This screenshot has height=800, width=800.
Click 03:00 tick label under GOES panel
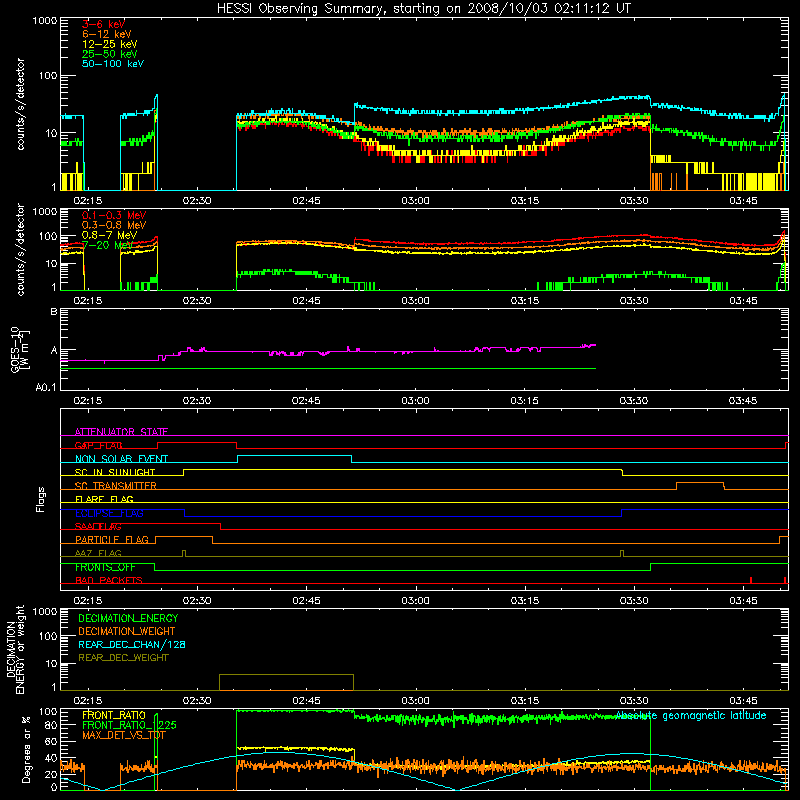415,401
